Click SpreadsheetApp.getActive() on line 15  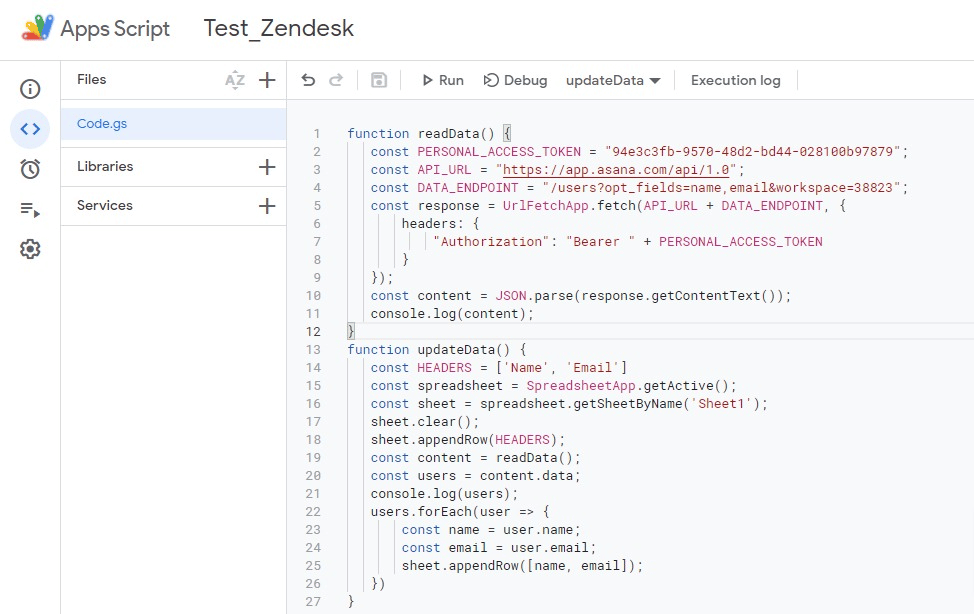[x=627, y=386]
